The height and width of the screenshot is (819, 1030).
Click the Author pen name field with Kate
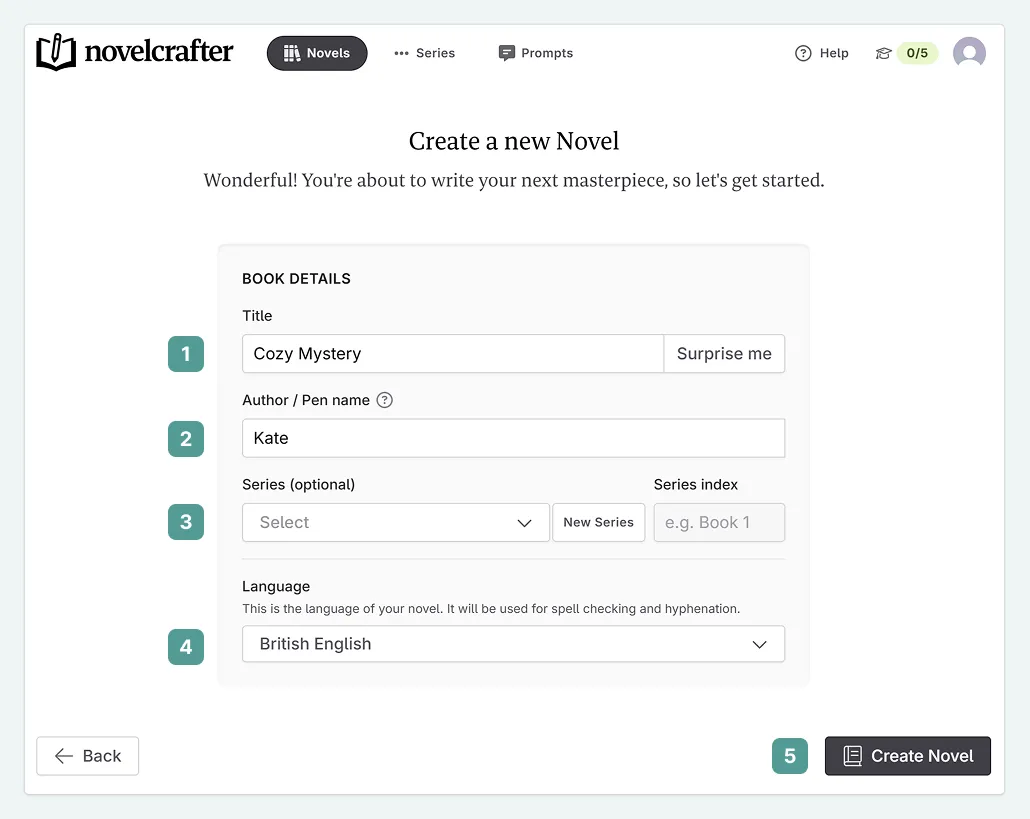coord(513,438)
